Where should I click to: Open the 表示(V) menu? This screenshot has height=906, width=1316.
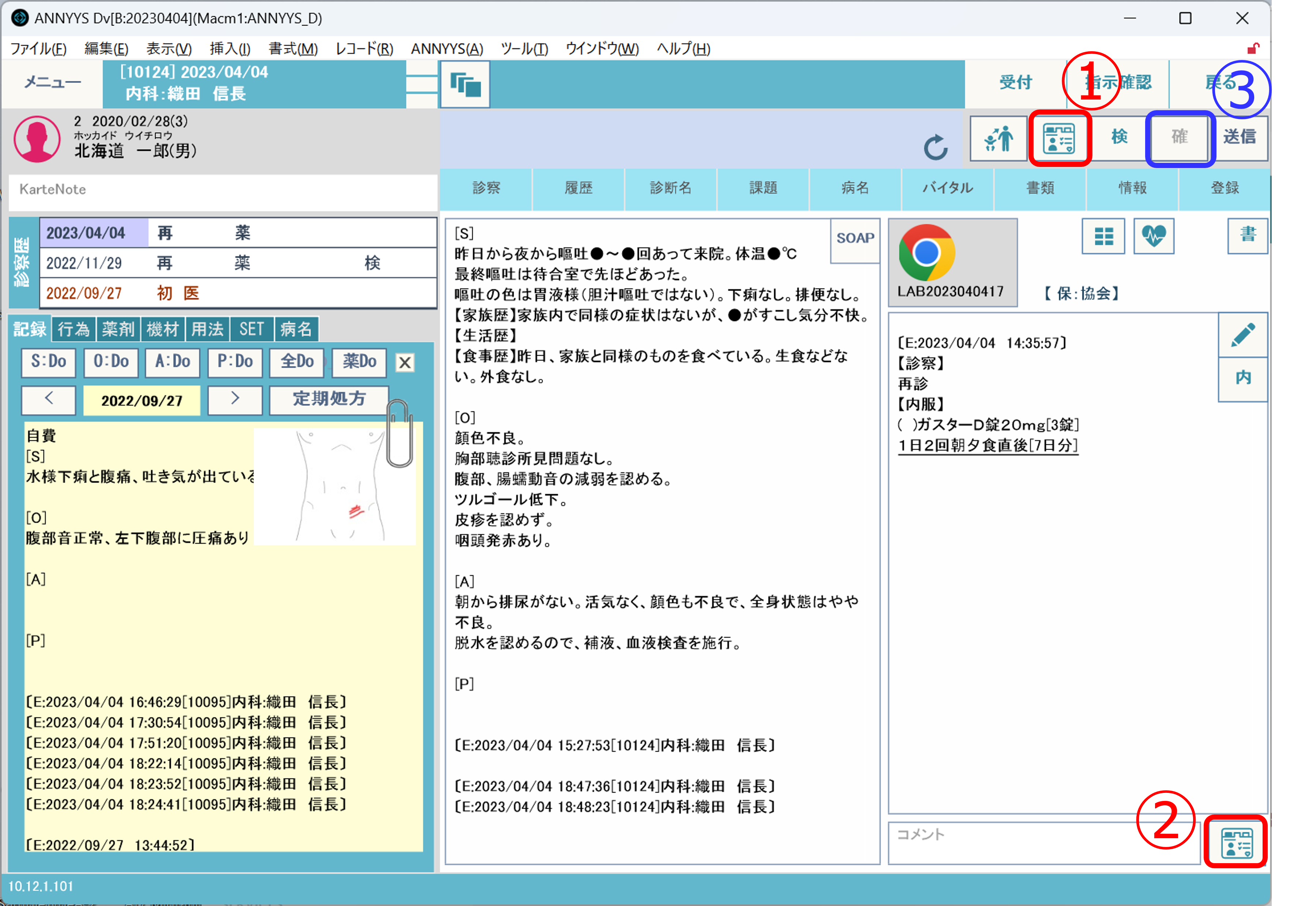168,49
